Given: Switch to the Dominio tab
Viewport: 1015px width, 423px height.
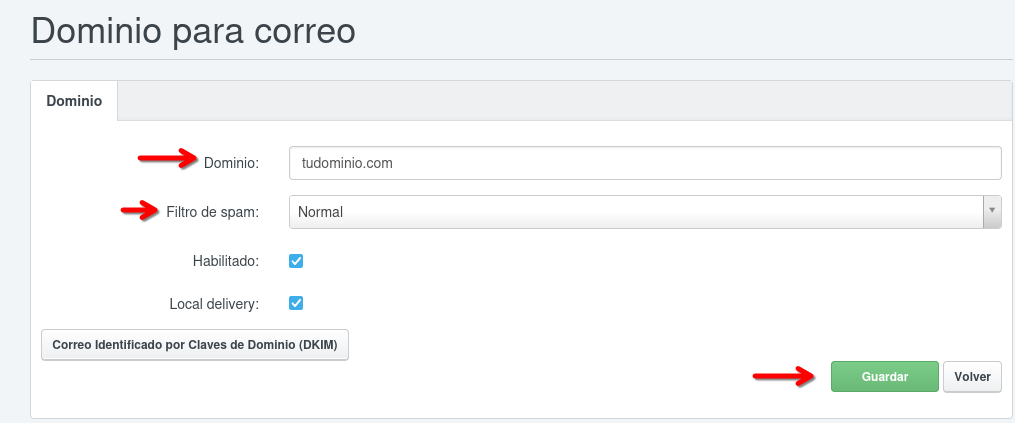Looking at the screenshot, I should (74, 101).
